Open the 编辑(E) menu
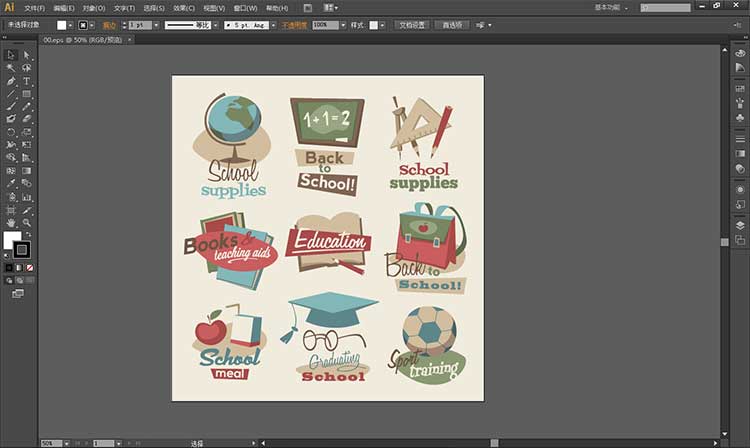 click(64, 8)
